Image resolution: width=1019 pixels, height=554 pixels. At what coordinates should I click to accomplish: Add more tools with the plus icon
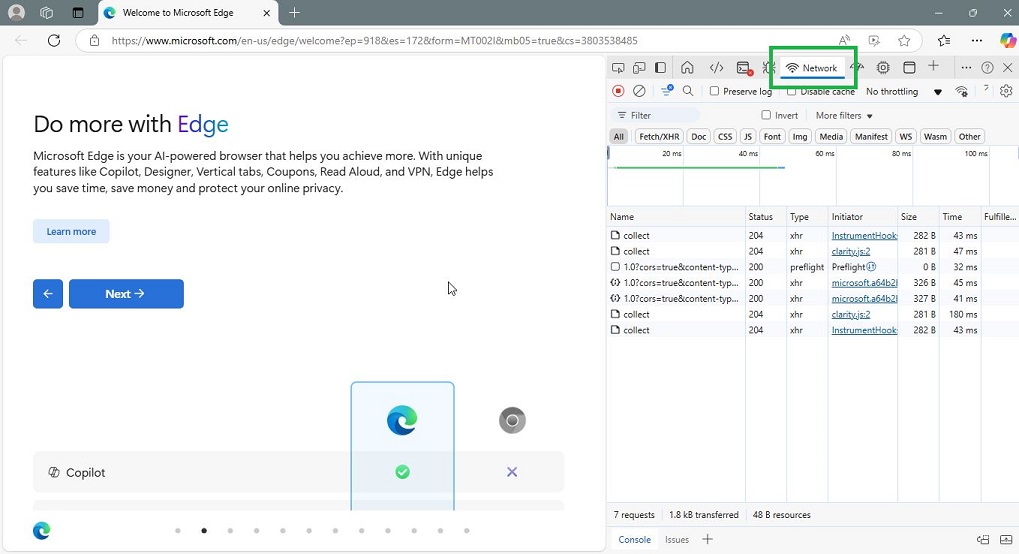tap(933, 66)
